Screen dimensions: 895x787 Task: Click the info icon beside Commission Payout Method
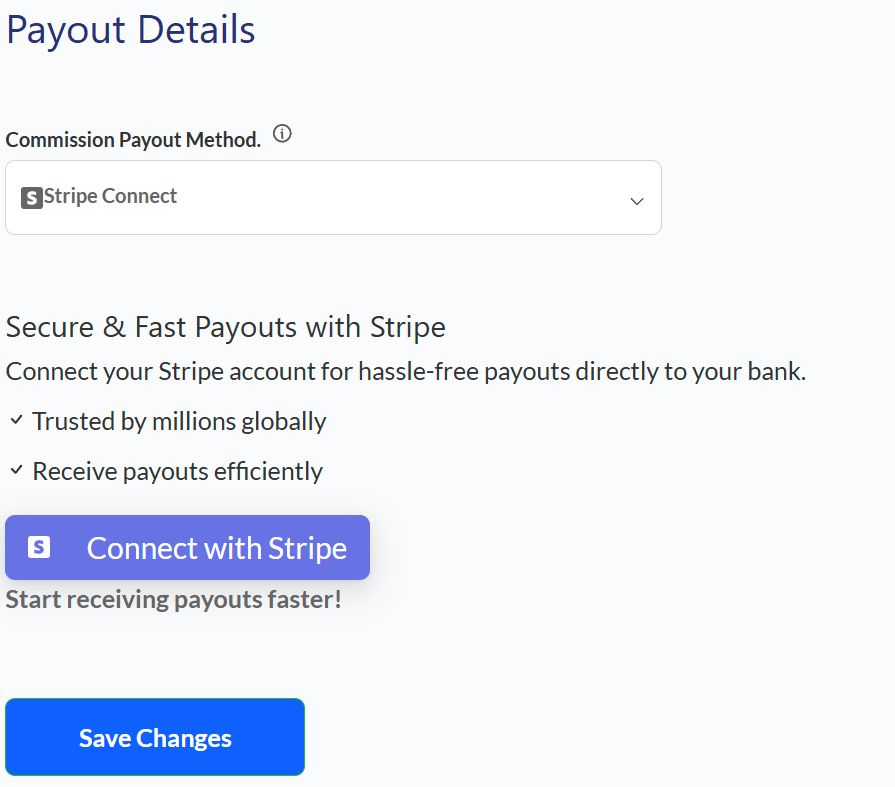pyautogui.click(x=282, y=134)
